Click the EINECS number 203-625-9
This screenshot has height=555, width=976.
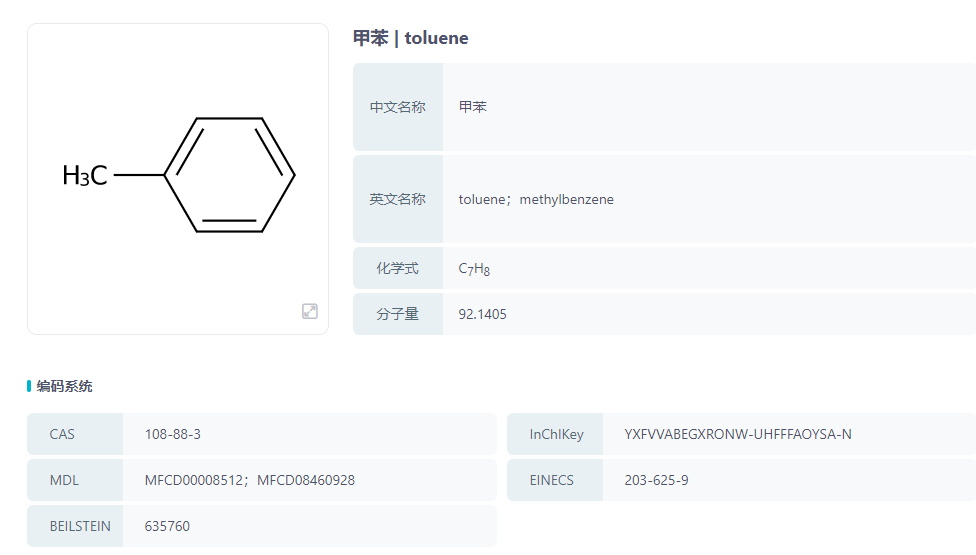[656, 480]
